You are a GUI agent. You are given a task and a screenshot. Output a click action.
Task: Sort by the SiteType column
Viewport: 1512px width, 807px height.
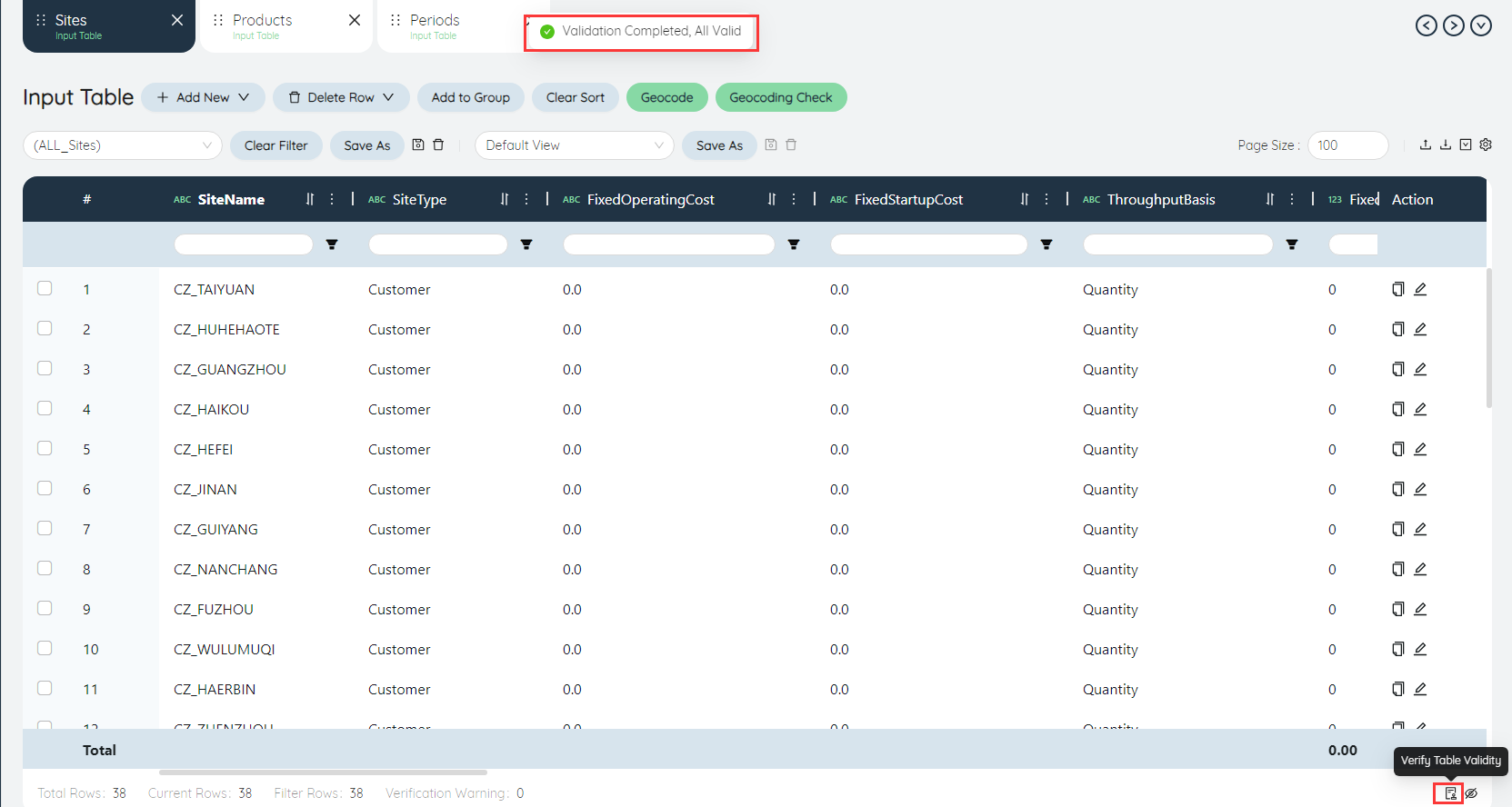click(505, 199)
